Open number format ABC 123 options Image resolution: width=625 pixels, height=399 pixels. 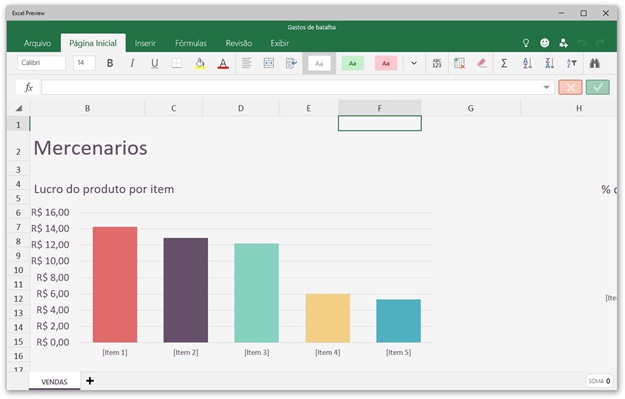(x=437, y=63)
